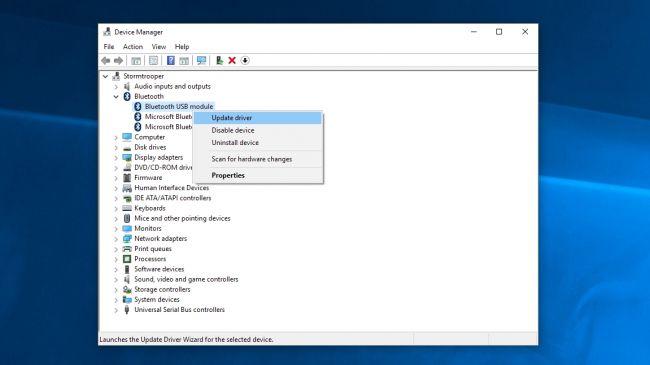Click the Device Manager title bar icon

(x=107, y=32)
